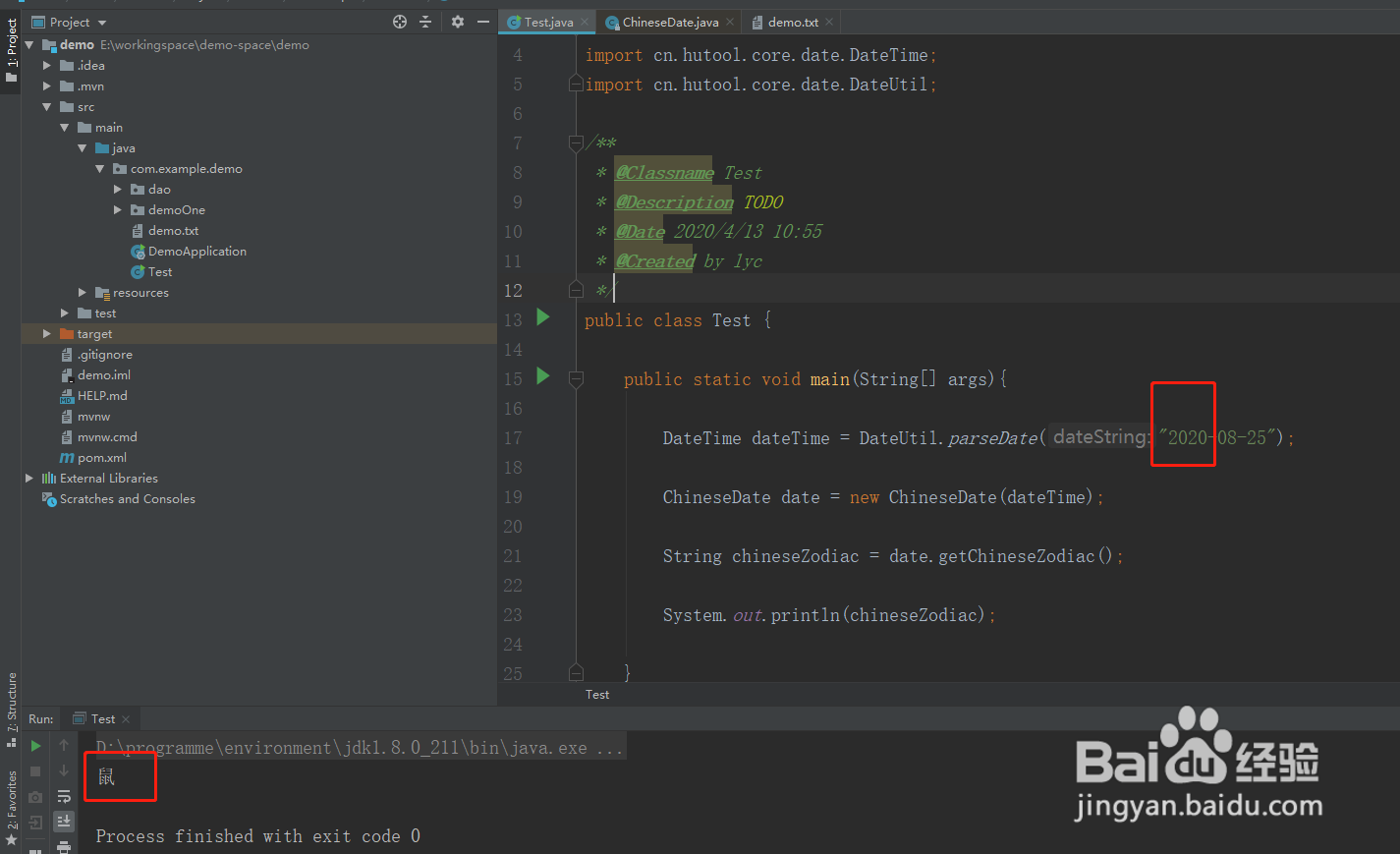Select mvnw file in tree
Image resolution: width=1400 pixels, height=854 pixels.
[x=93, y=417]
